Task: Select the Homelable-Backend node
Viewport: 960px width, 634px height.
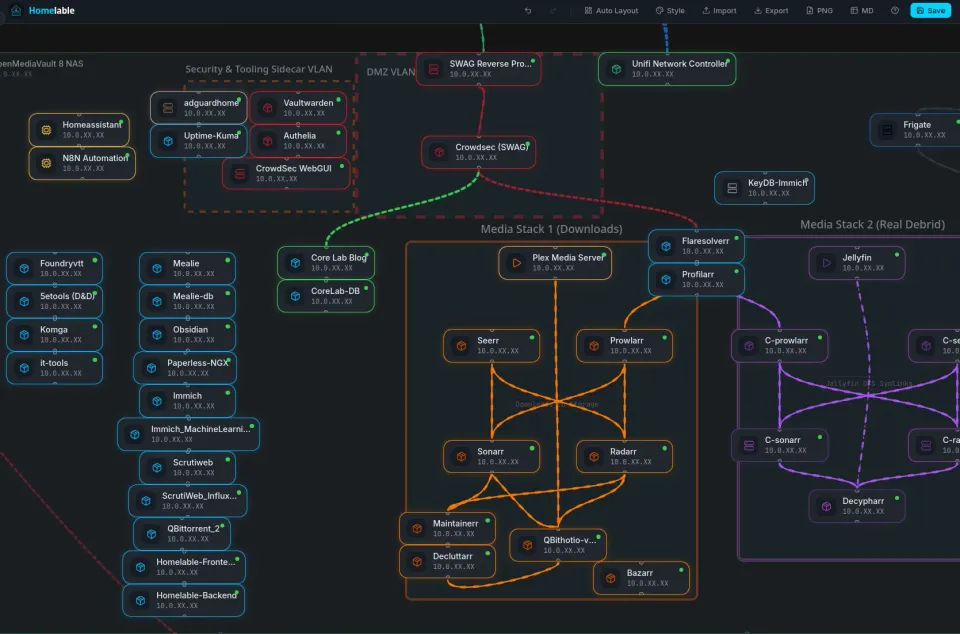Action: [x=184, y=600]
